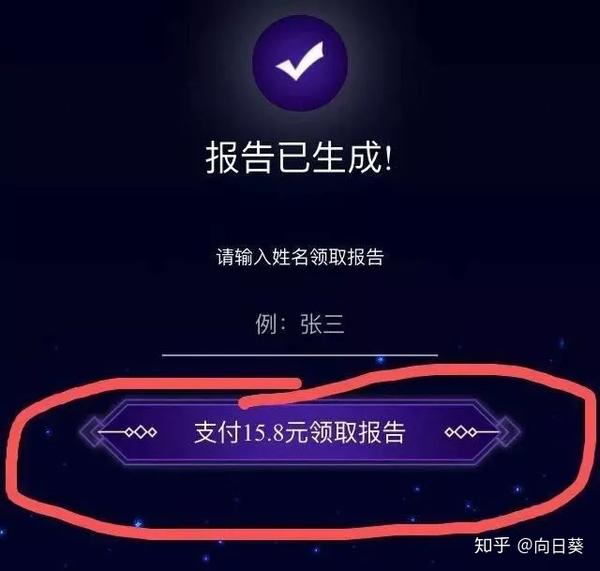Click the 领取报告 words on the pay button
Screen dimensions: 600x571
pos(357,433)
